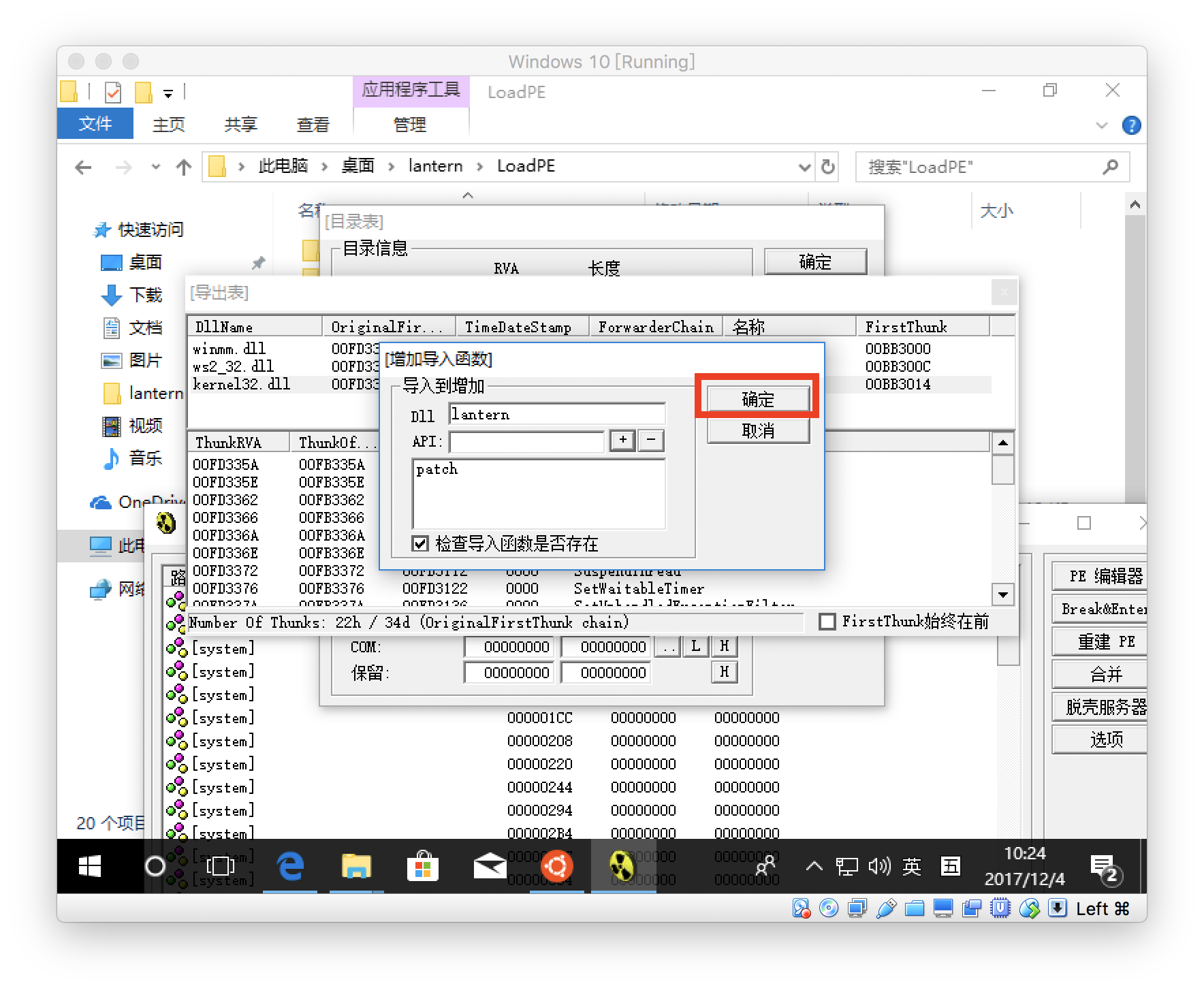The width and height of the screenshot is (1204, 990).
Task: Open Microsoft Store from the taskbar
Action: [422, 866]
